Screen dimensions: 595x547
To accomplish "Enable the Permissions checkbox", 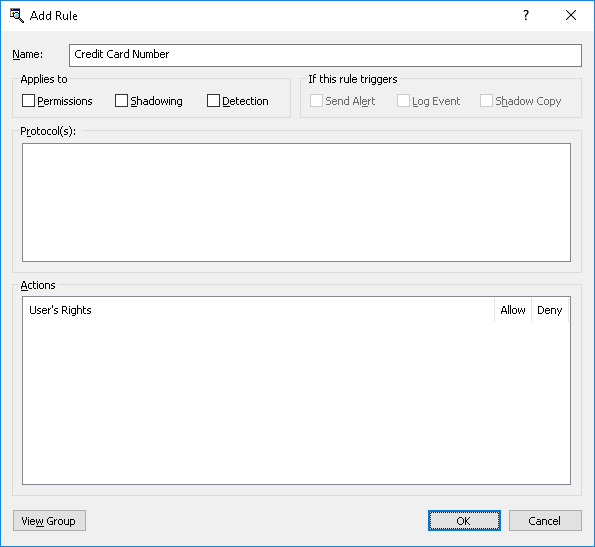I will pos(28,101).
